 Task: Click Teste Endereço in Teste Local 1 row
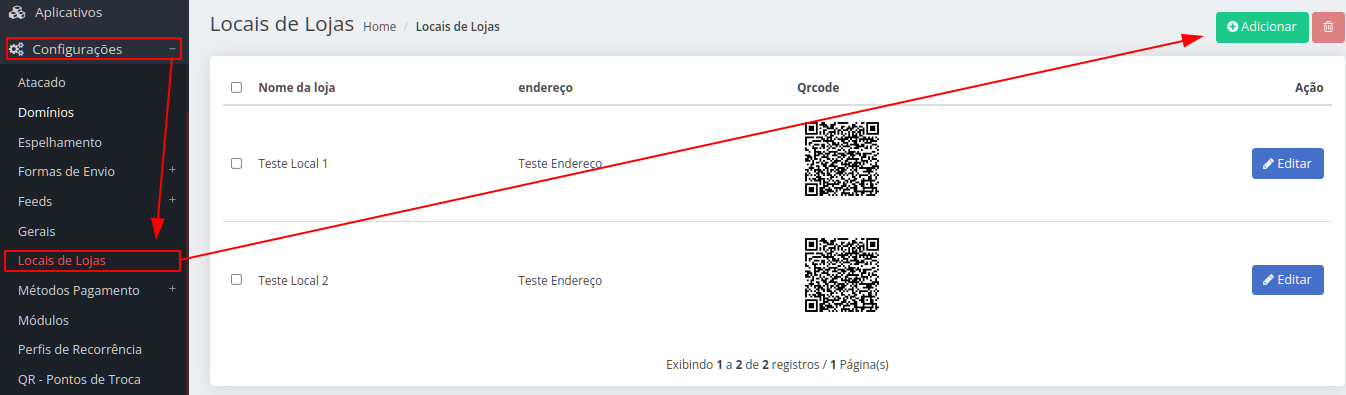point(560,163)
